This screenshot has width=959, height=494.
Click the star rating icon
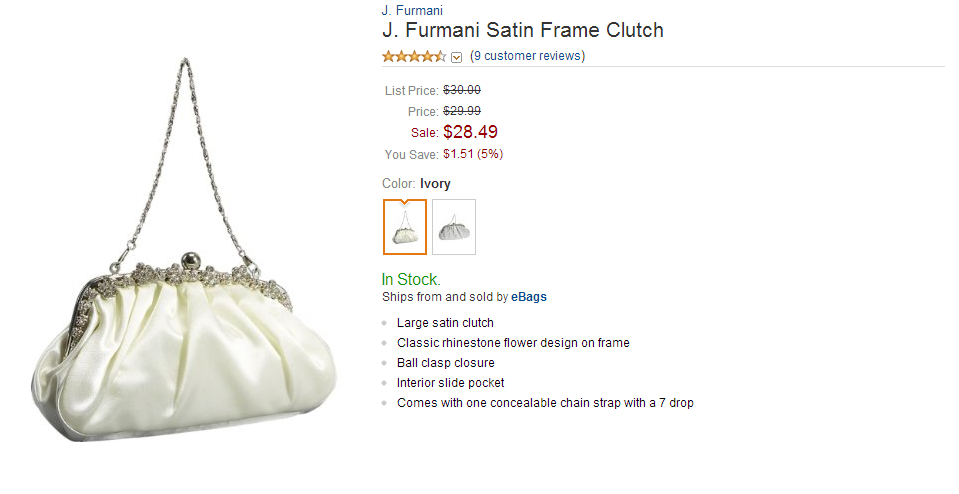414,56
